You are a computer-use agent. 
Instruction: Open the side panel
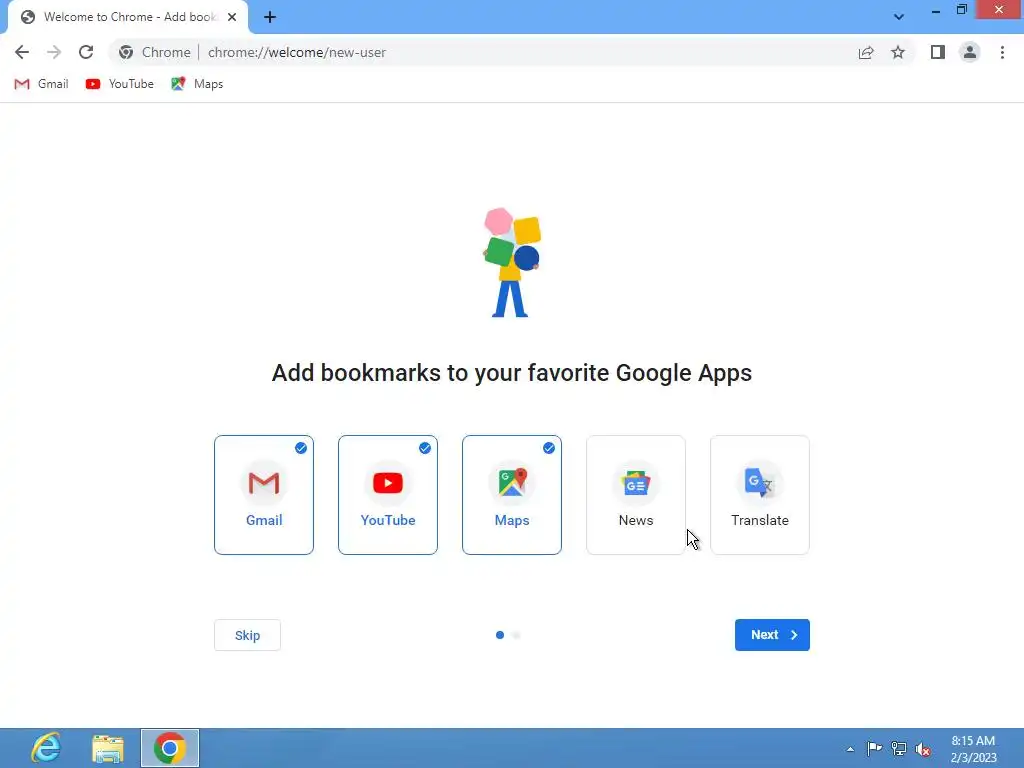(938, 52)
